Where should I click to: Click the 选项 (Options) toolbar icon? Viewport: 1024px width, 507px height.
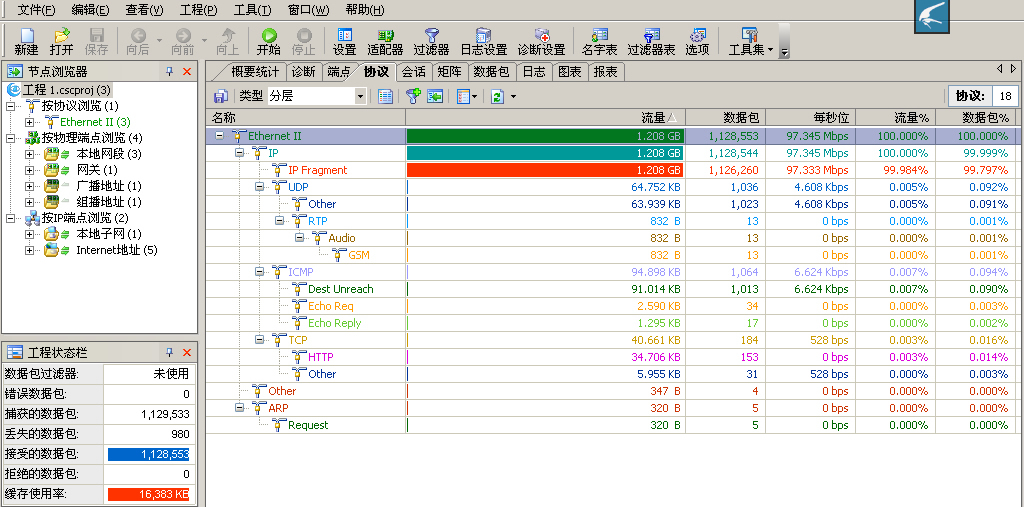point(697,40)
